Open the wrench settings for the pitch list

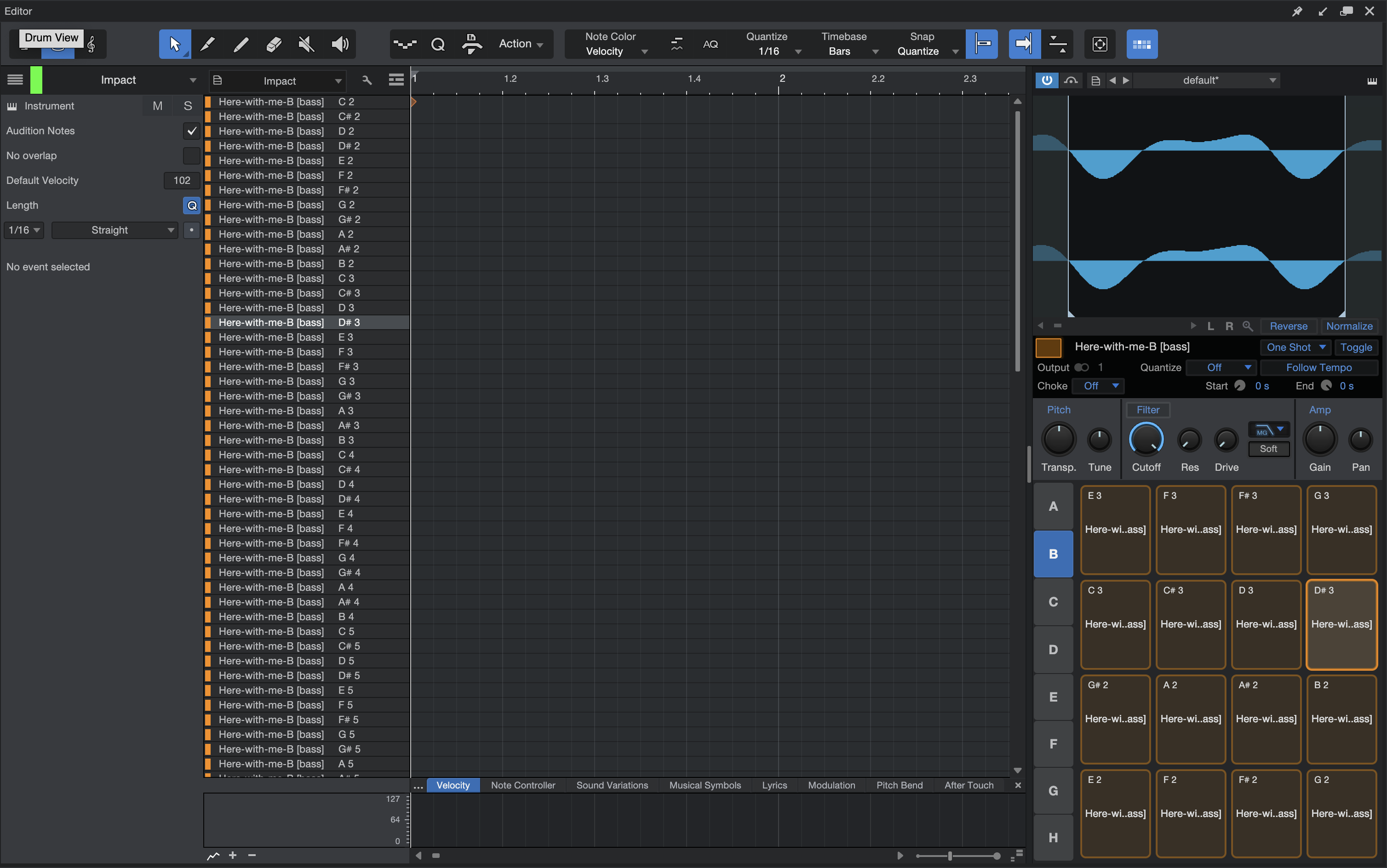pos(367,80)
